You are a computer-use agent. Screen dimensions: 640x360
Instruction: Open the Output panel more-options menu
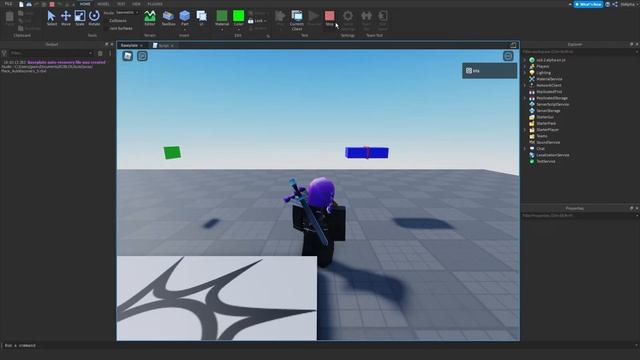(x=110, y=53)
